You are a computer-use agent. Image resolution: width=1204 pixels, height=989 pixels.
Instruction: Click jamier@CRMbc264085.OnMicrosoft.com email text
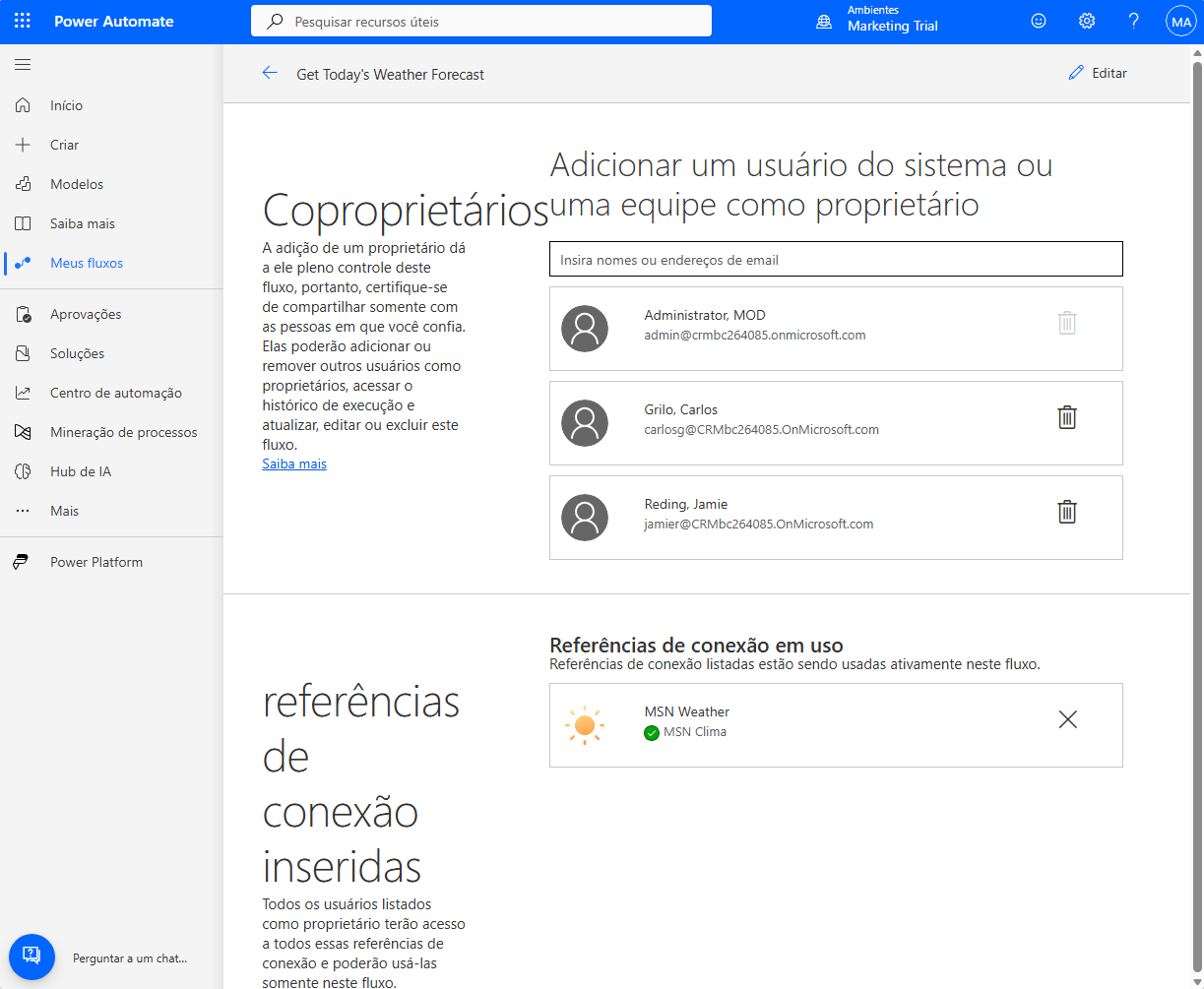(759, 524)
